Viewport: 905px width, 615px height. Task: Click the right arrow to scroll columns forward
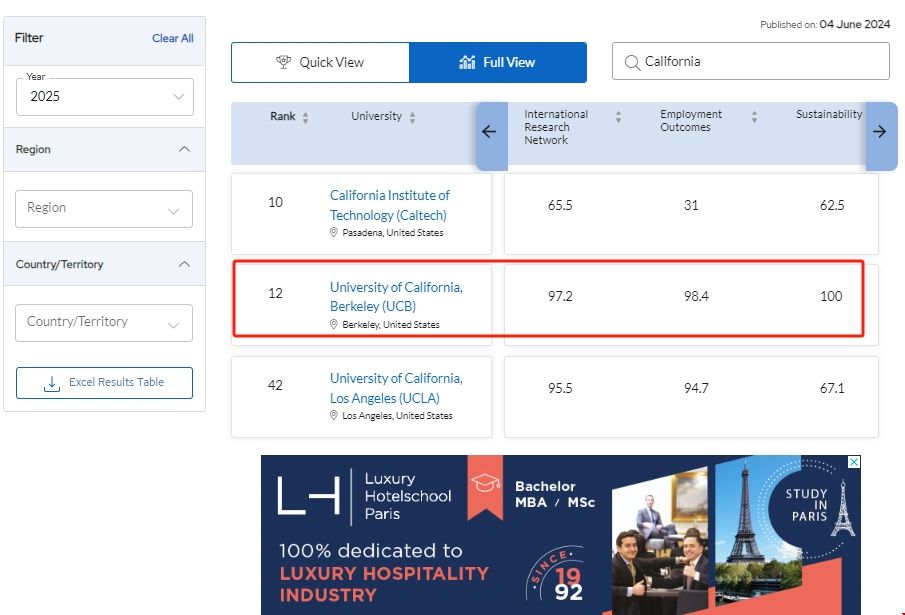tap(879, 132)
